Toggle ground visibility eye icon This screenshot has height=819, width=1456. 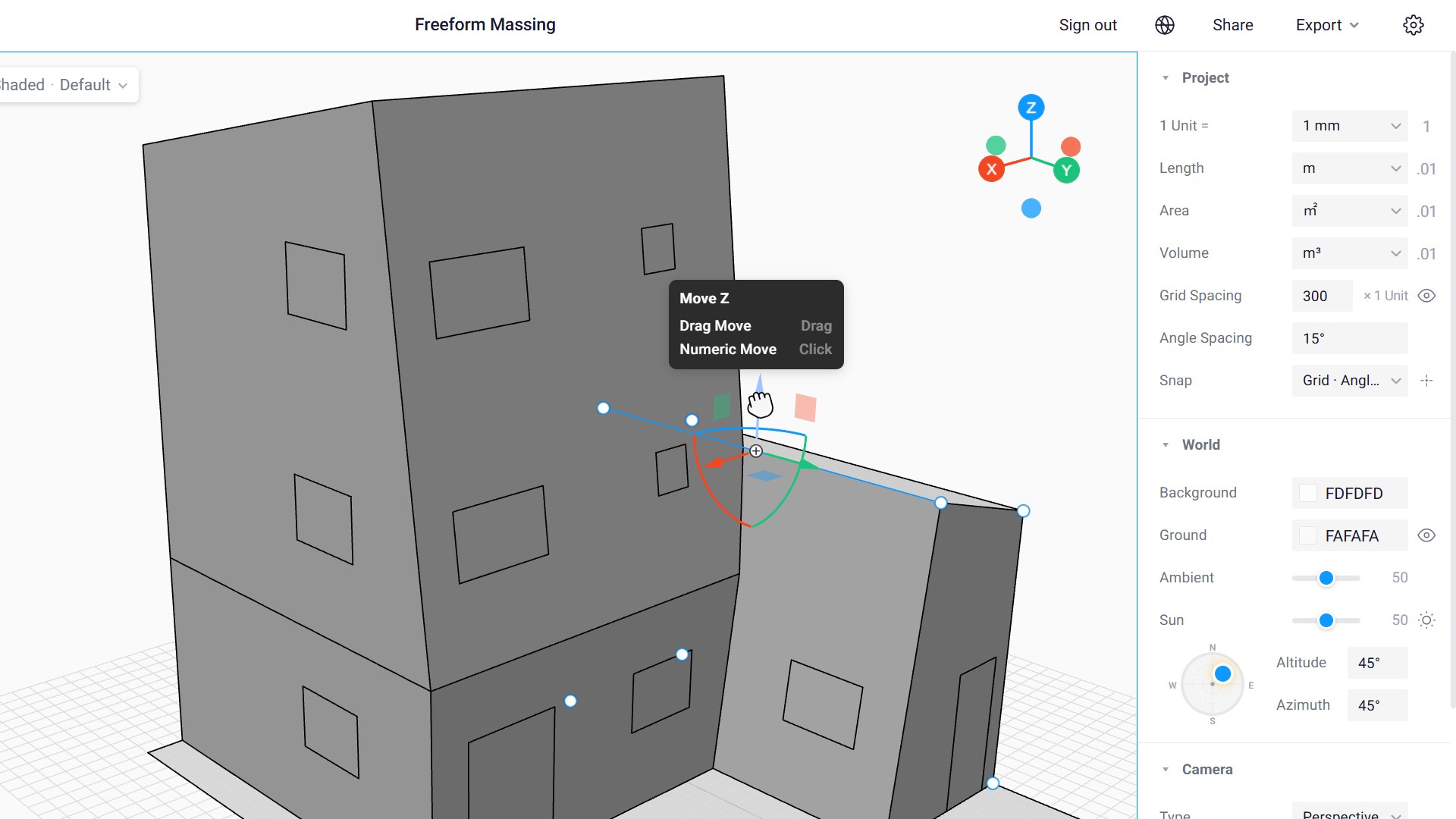point(1426,535)
